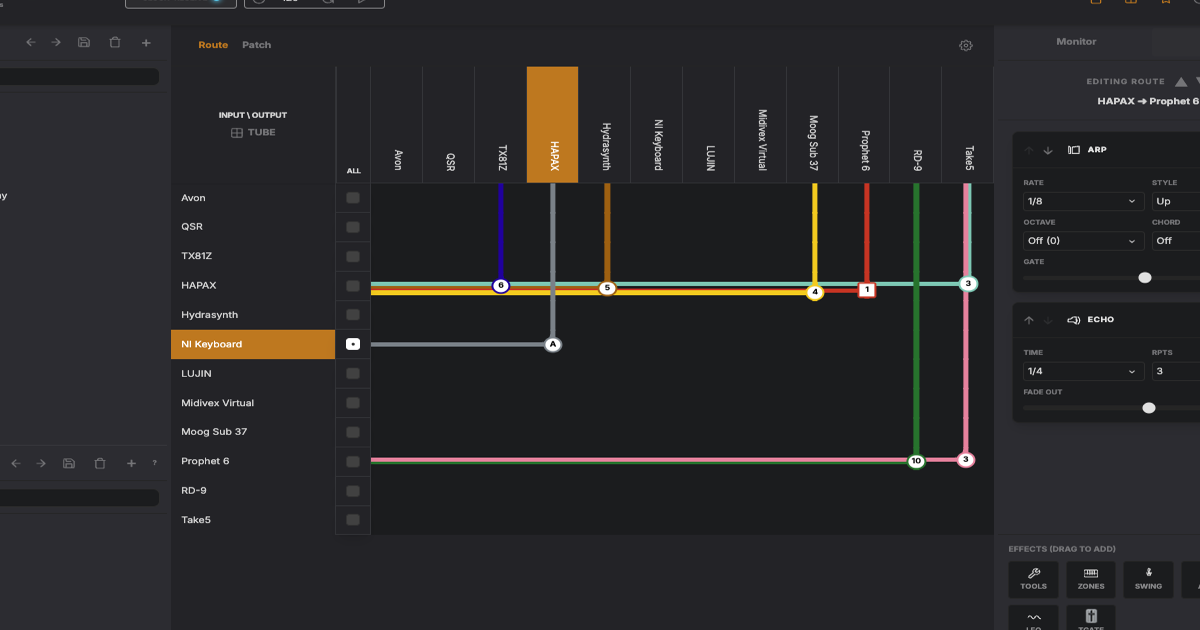Click the lower left search field
Image resolution: width=1200 pixels, height=630 pixels.
point(79,498)
